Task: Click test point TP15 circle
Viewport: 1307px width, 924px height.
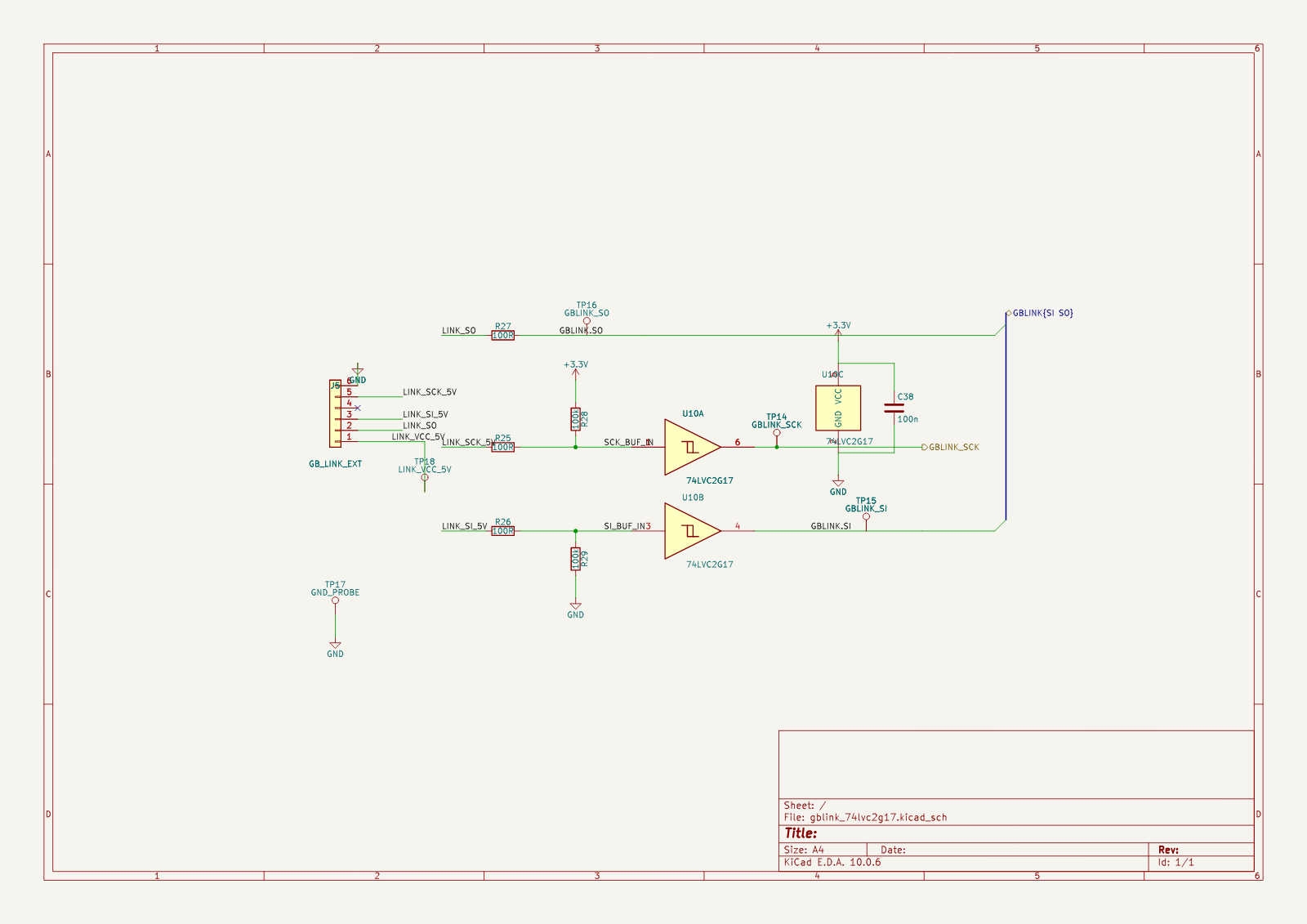Action: (x=866, y=516)
